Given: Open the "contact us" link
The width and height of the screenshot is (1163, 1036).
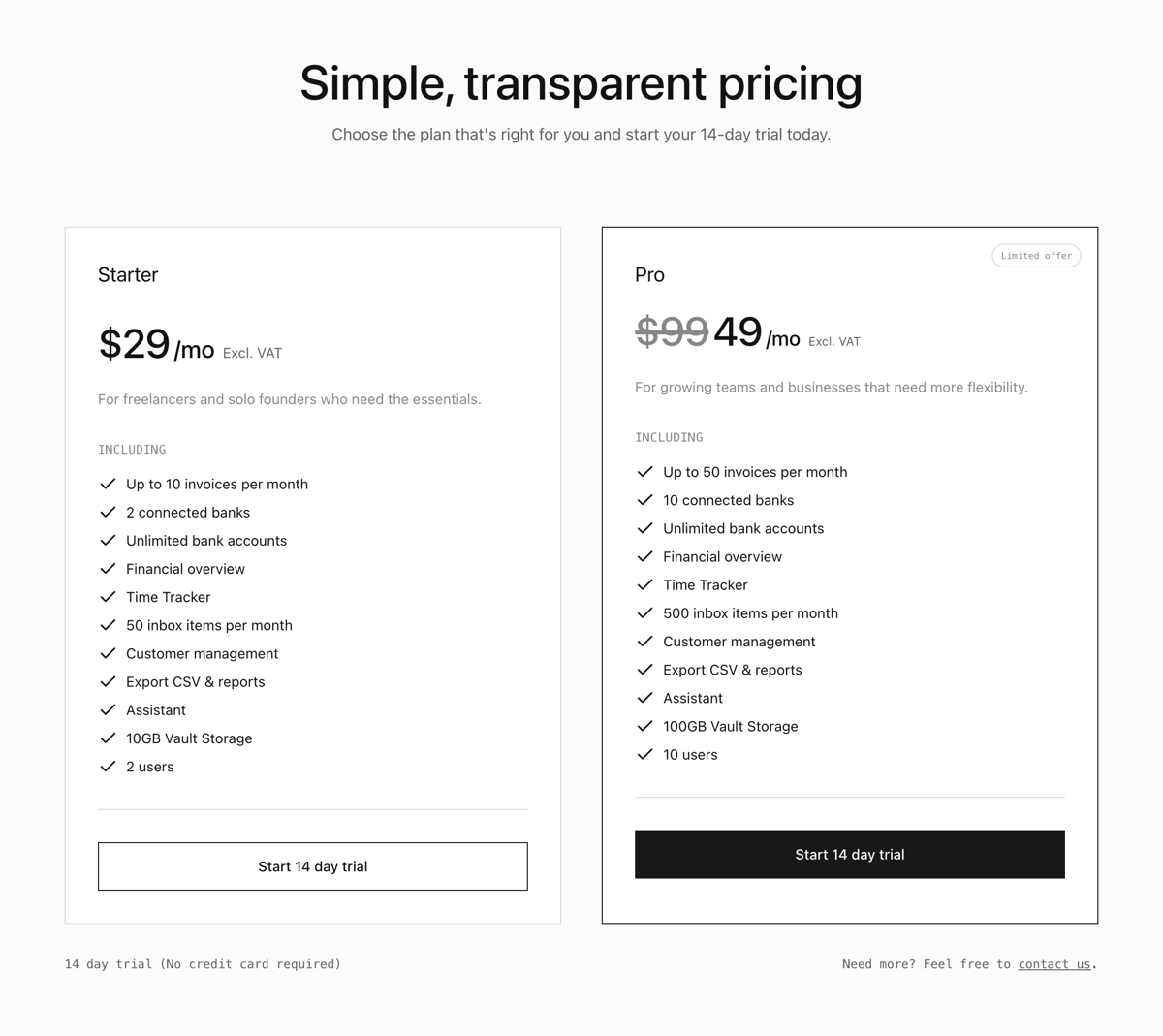Looking at the screenshot, I should point(1054,963).
